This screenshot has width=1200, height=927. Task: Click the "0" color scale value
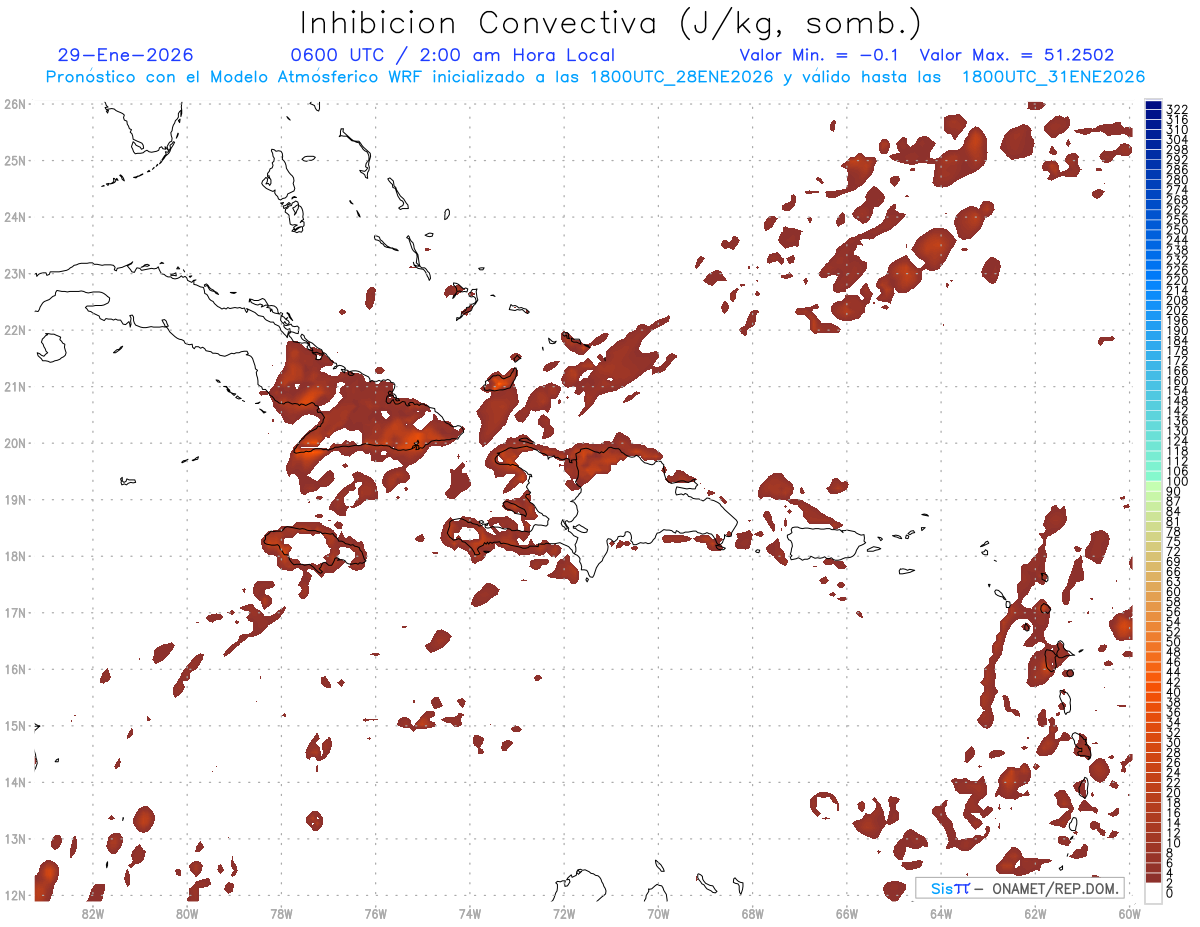pyautogui.click(x=1171, y=893)
